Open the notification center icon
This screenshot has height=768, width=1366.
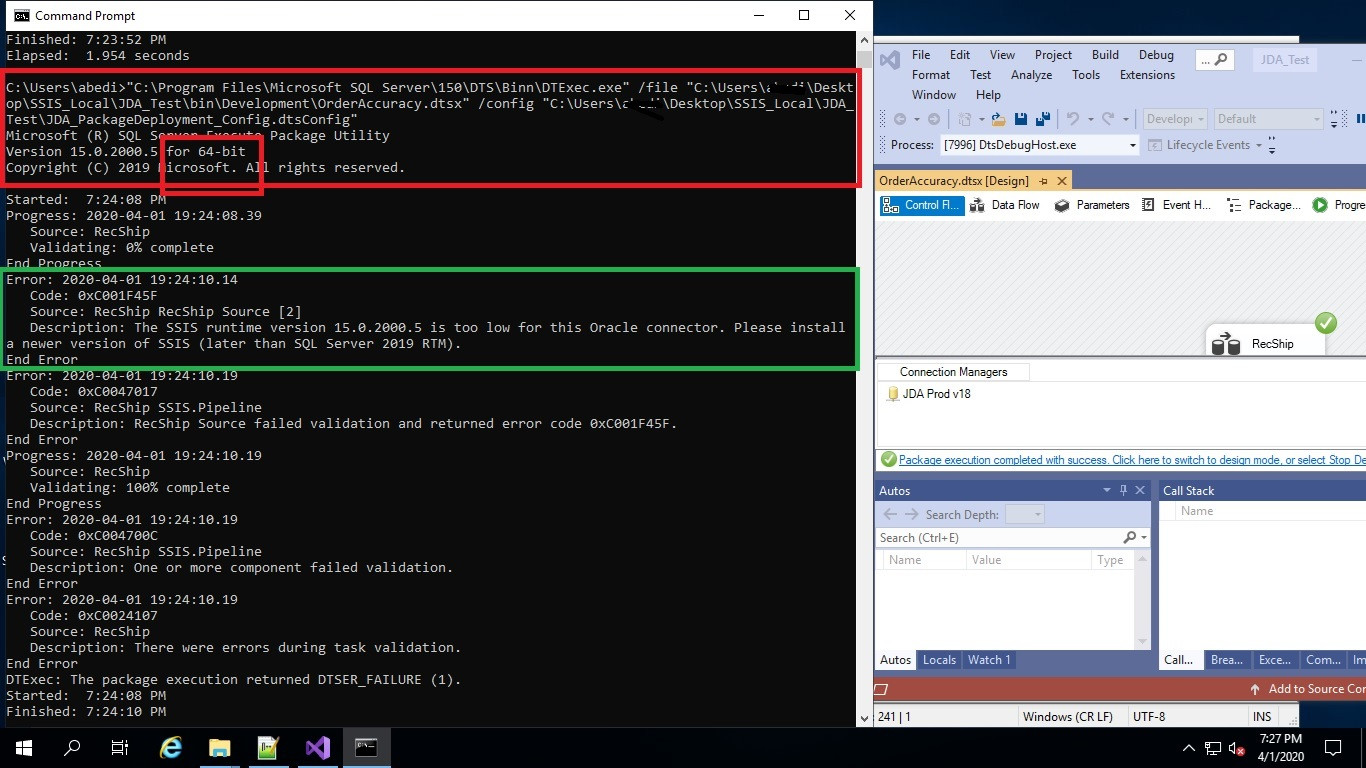(x=1333, y=747)
